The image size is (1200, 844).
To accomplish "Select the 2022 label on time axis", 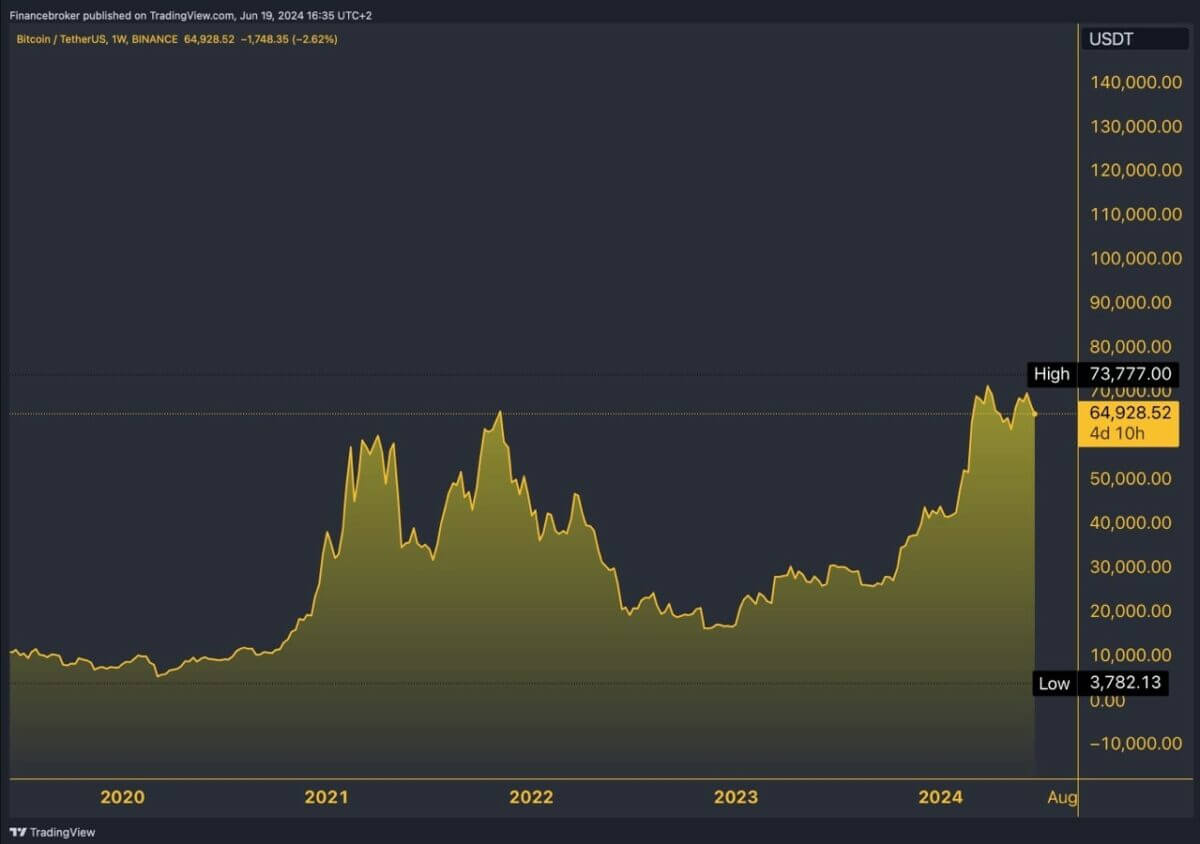I will (531, 797).
